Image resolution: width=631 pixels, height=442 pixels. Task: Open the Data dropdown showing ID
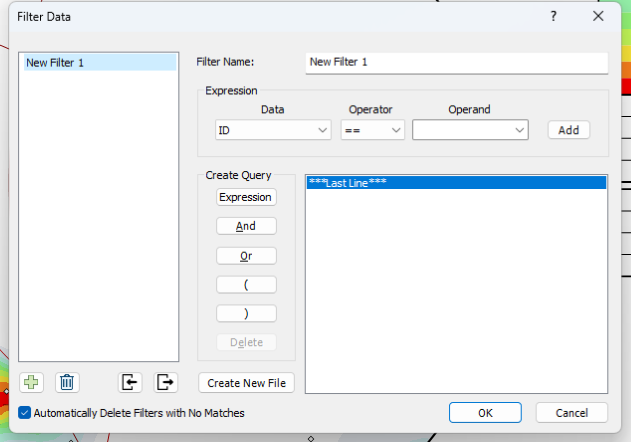273,130
